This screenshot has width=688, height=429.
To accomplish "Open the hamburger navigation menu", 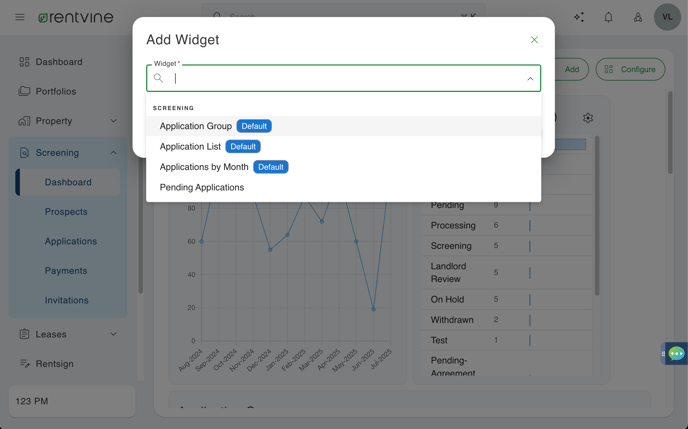I will pos(20,17).
